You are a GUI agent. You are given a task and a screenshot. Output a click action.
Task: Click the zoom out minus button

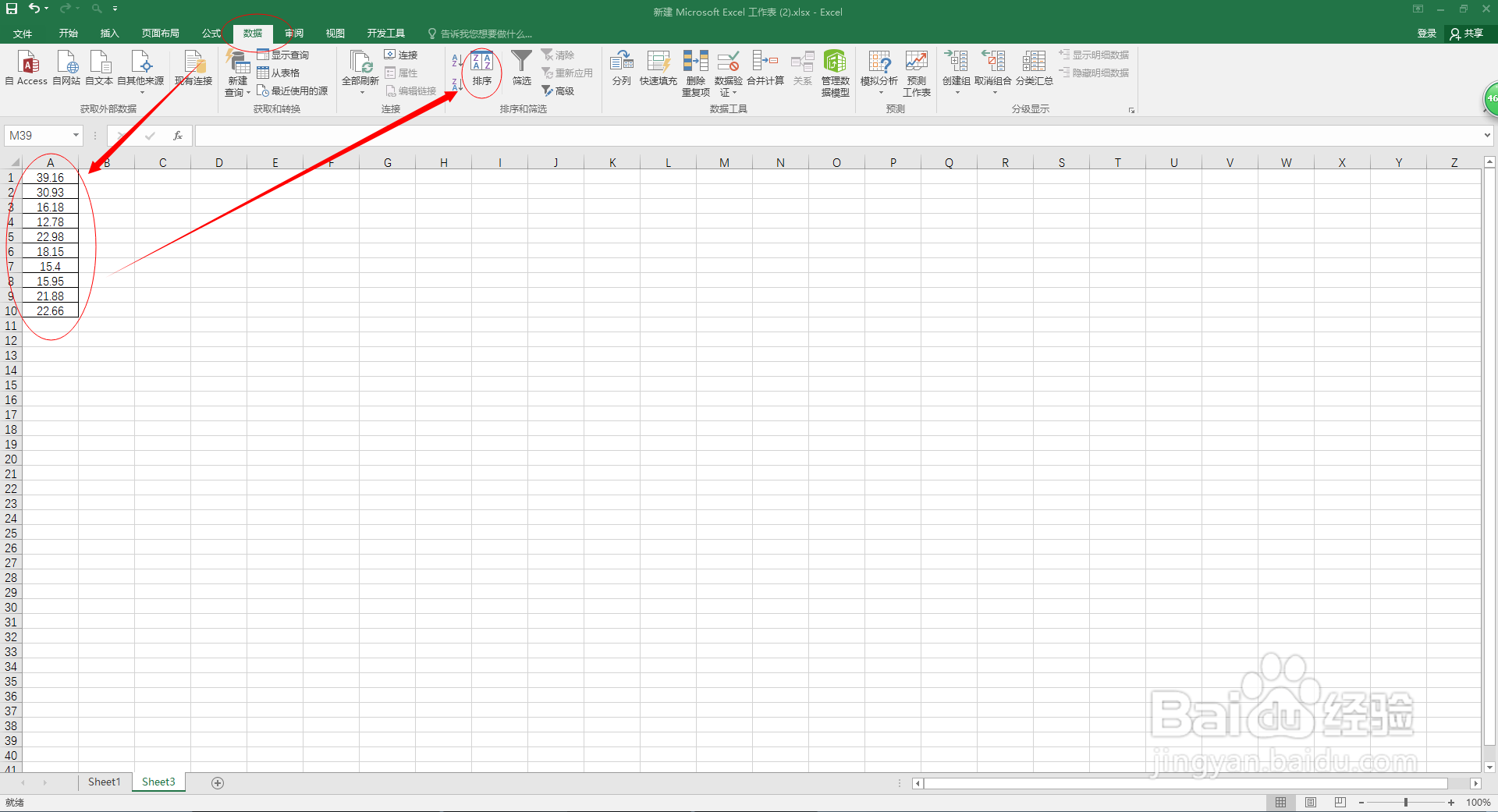1361,803
